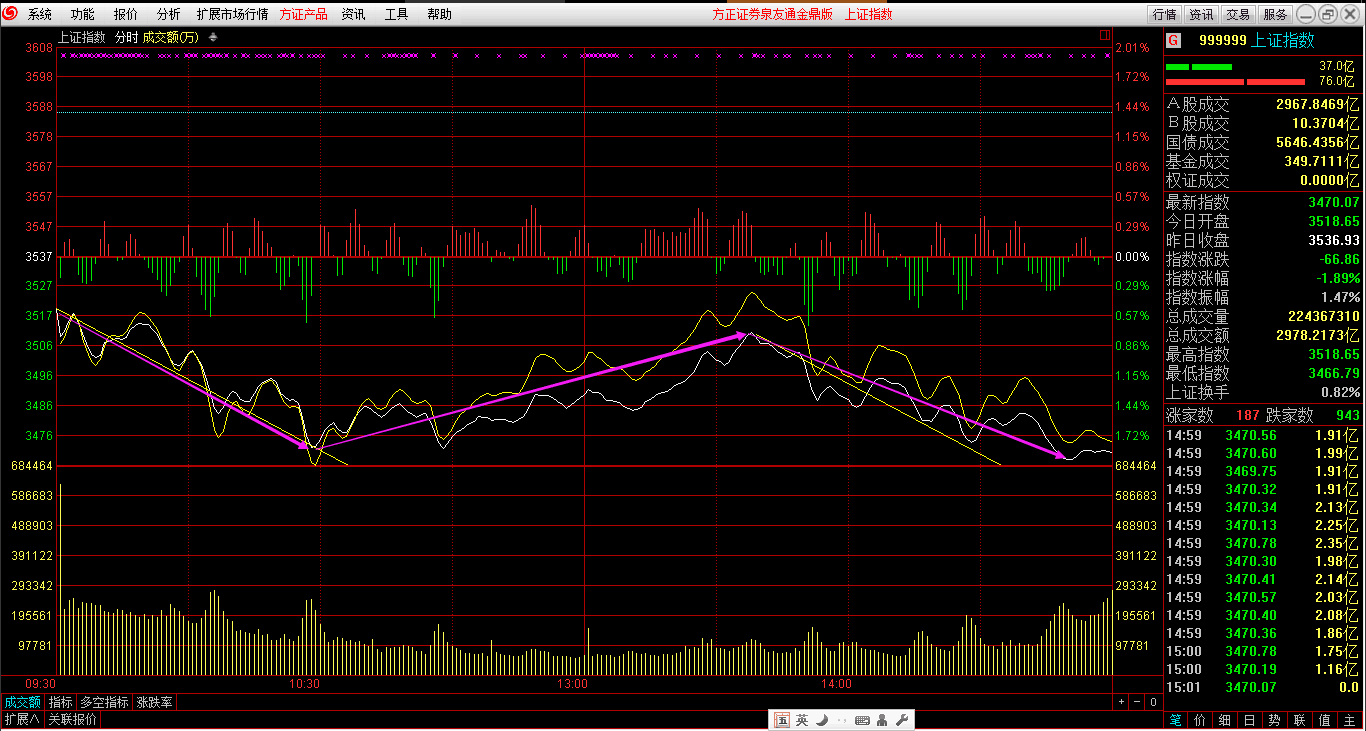1366x731 pixels.
Task: Click the IME 英 language icon
Action: coord(802,720)
